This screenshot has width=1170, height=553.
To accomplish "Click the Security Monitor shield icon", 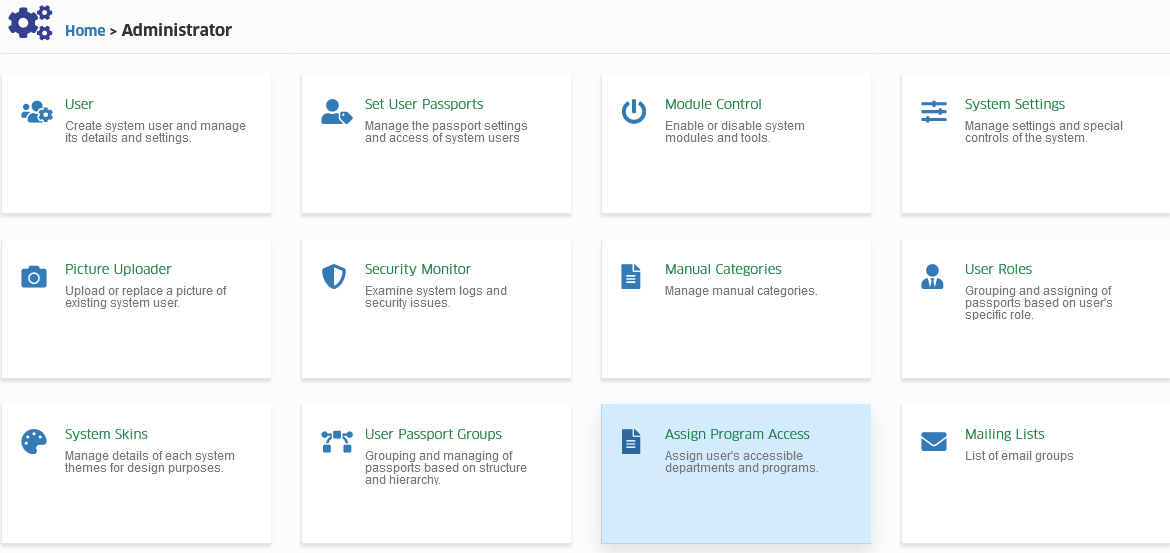I will tap(334, 277).
